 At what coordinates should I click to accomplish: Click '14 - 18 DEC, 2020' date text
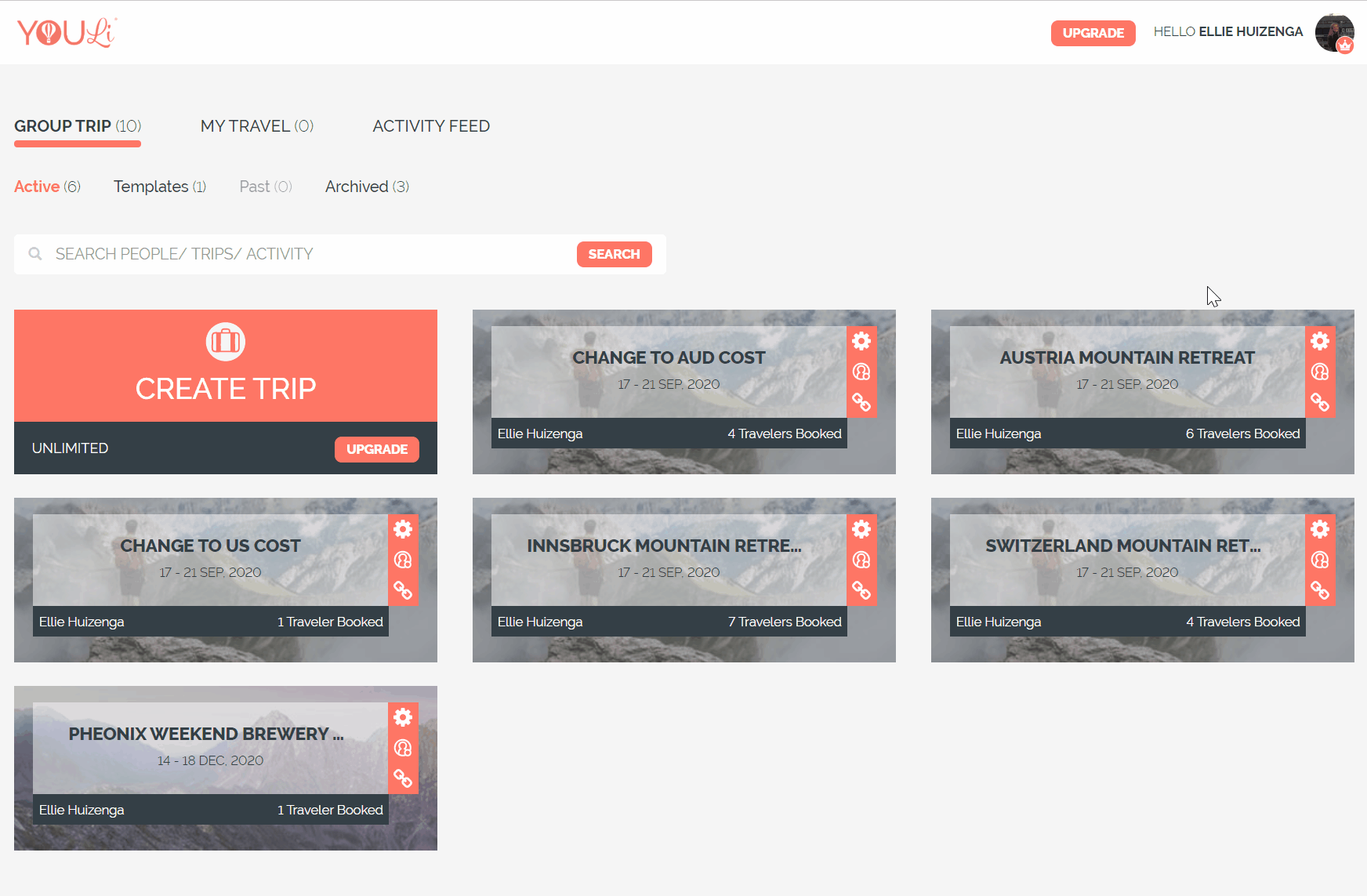[210, 760]
